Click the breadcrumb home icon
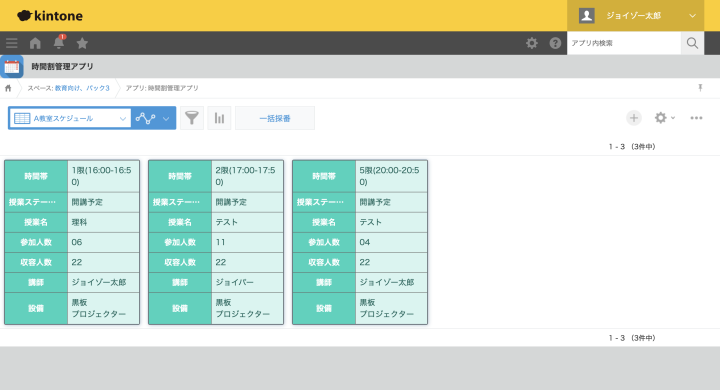This screenshot has width=720, height=390. 8,88
